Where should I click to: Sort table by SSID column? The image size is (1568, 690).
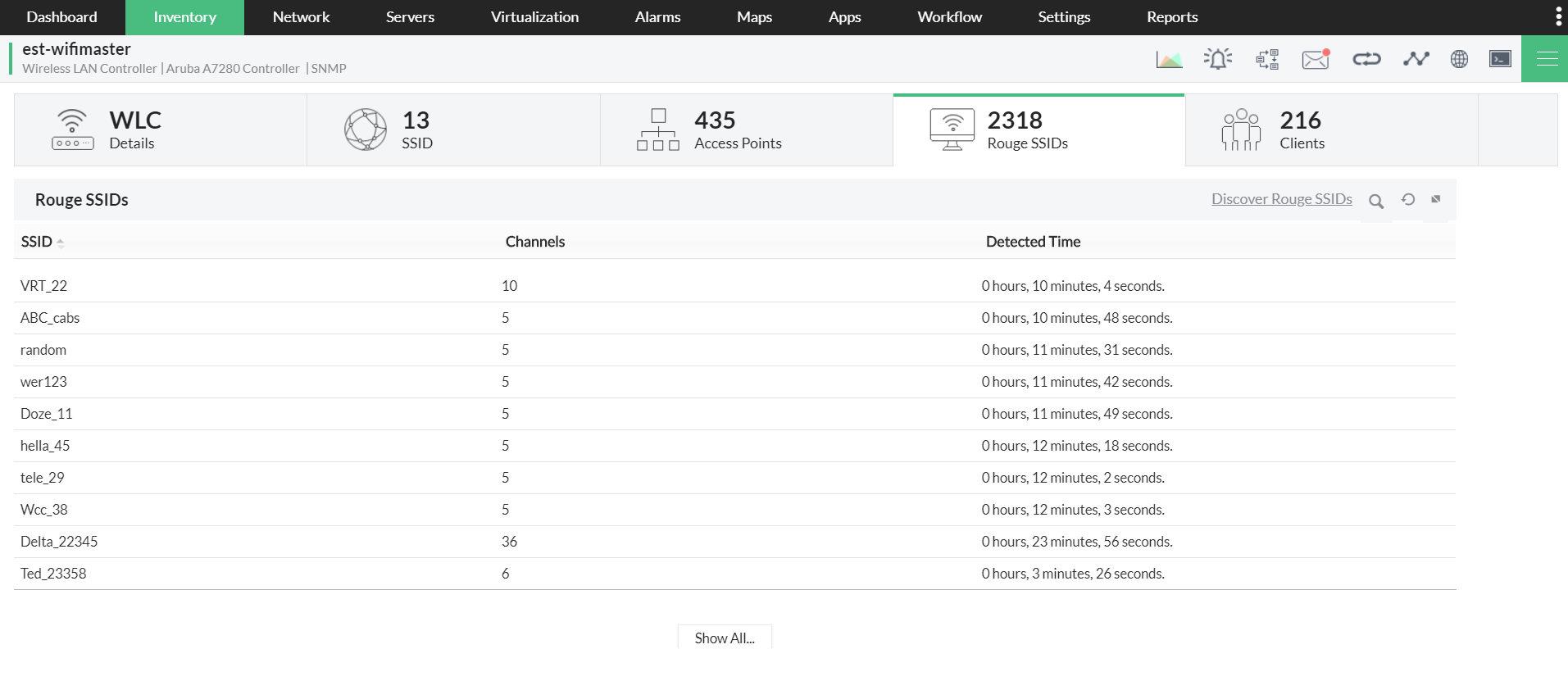point(38,242)
